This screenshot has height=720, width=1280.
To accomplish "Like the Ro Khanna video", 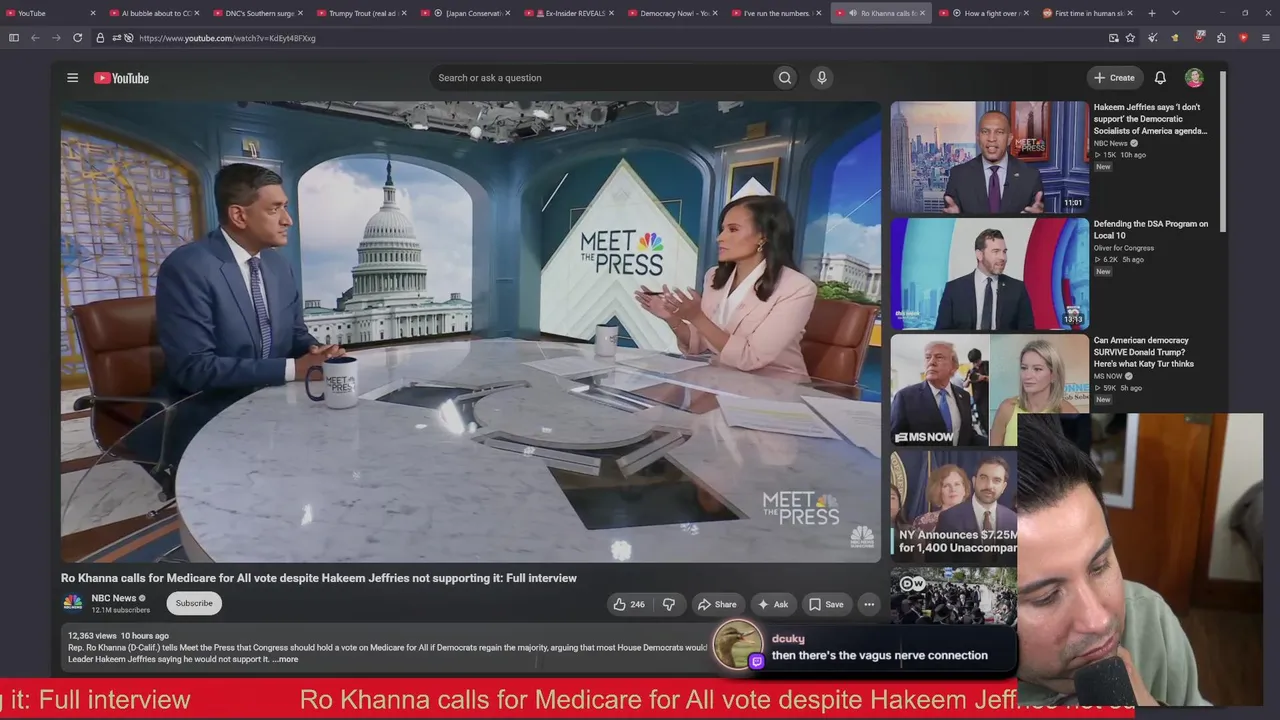I will point(629,604).
